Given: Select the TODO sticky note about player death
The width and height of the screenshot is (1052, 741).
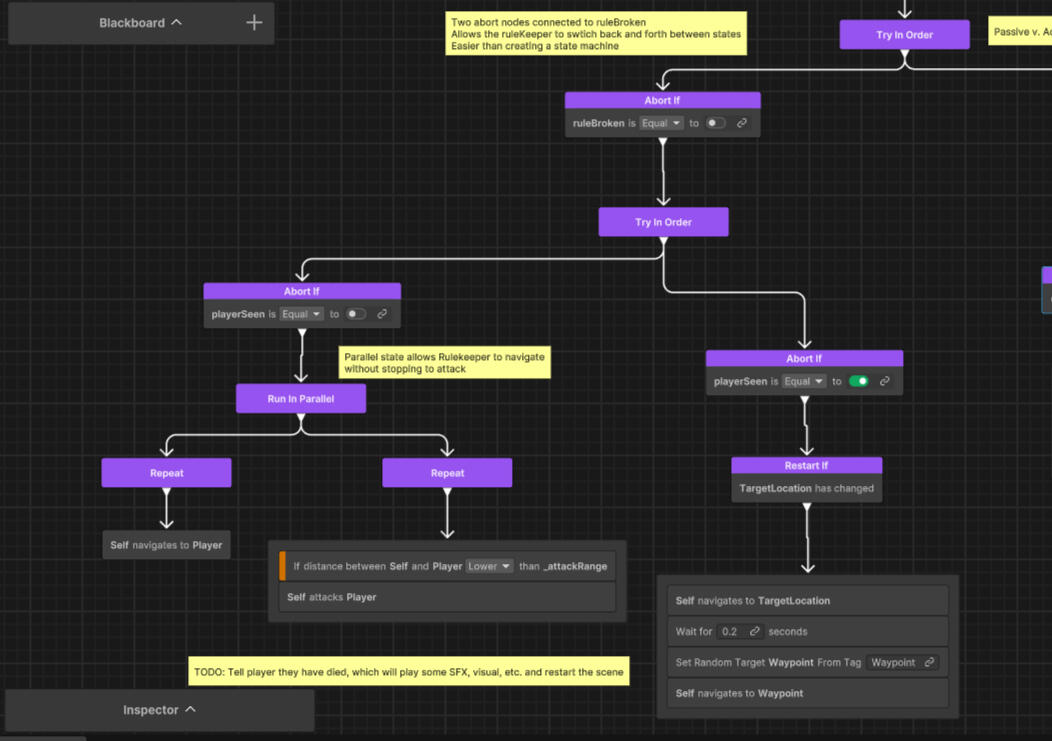Looking at the screenshot, I should pos(409,671).
